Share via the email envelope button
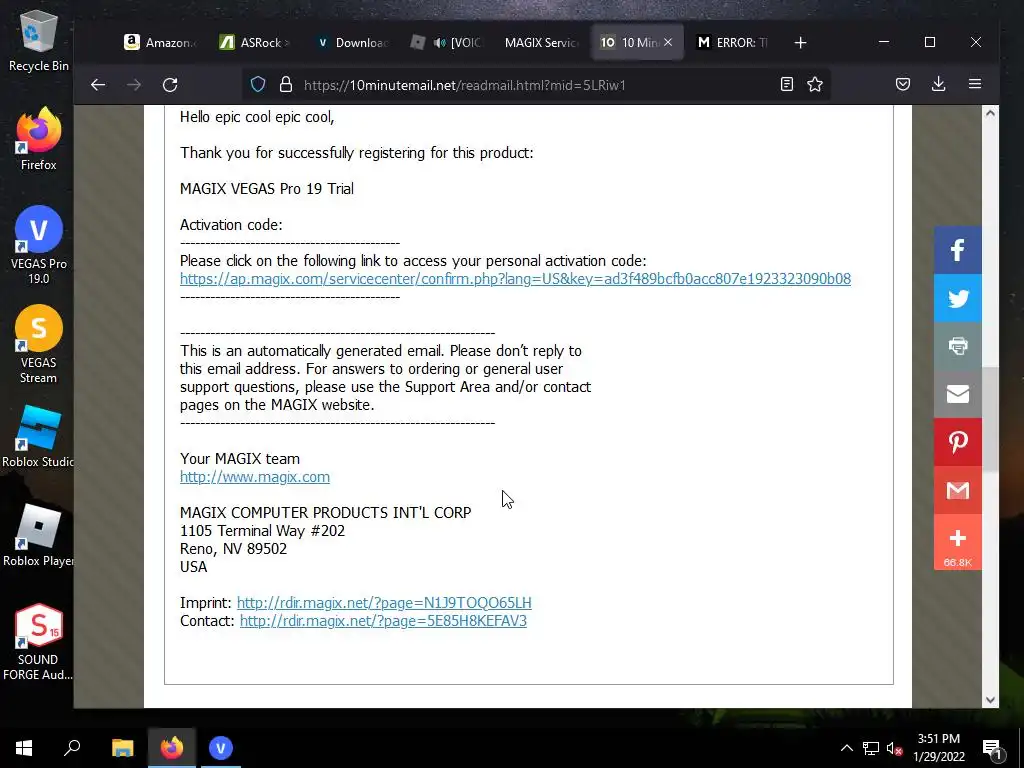The image size is (1024, 768). [x=957, y=394]
